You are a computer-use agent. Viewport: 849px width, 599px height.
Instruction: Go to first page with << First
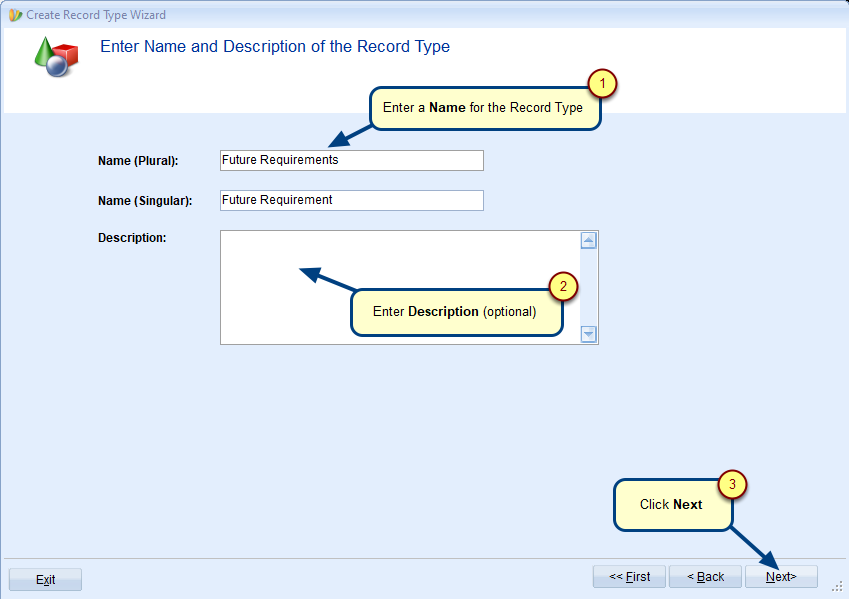pos(629,577)
